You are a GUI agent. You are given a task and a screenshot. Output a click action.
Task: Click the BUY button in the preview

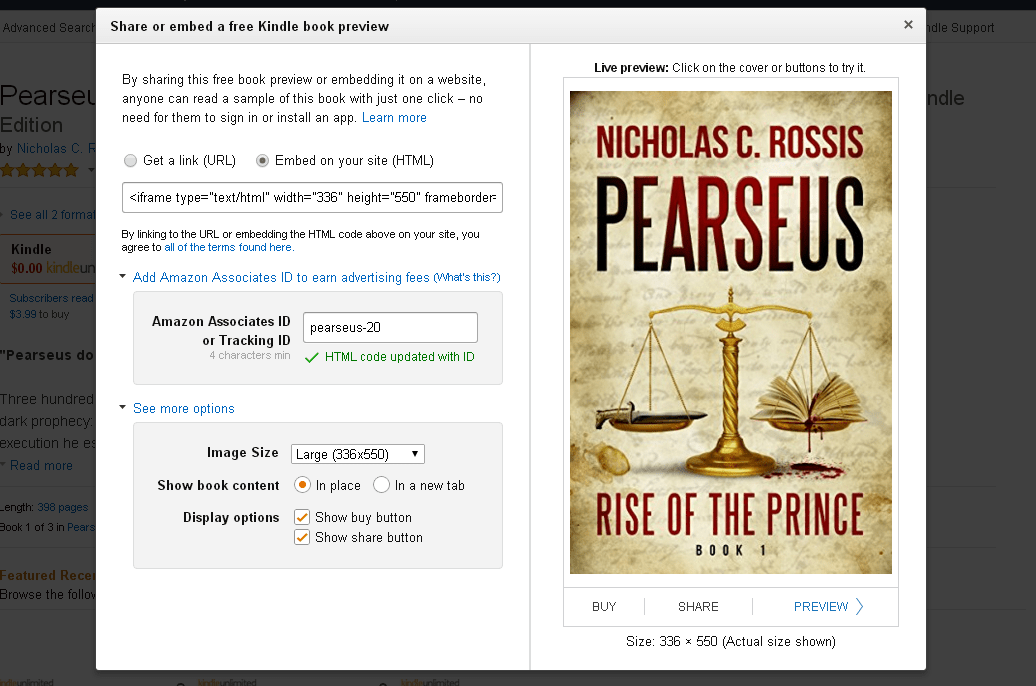click(605, 606)
